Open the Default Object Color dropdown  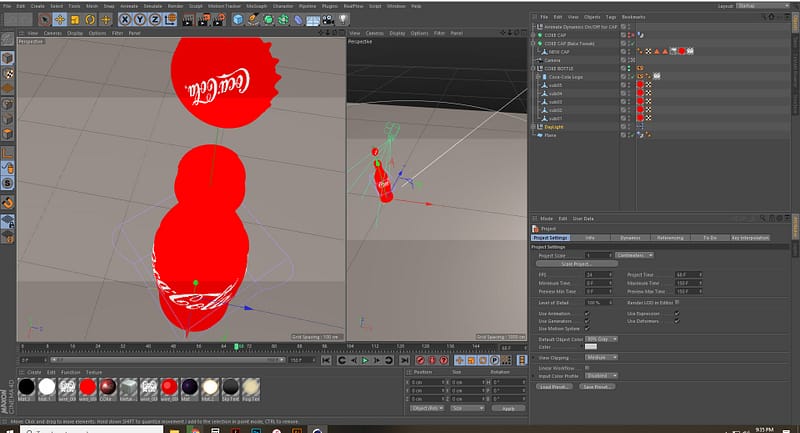tap(601, 339)
